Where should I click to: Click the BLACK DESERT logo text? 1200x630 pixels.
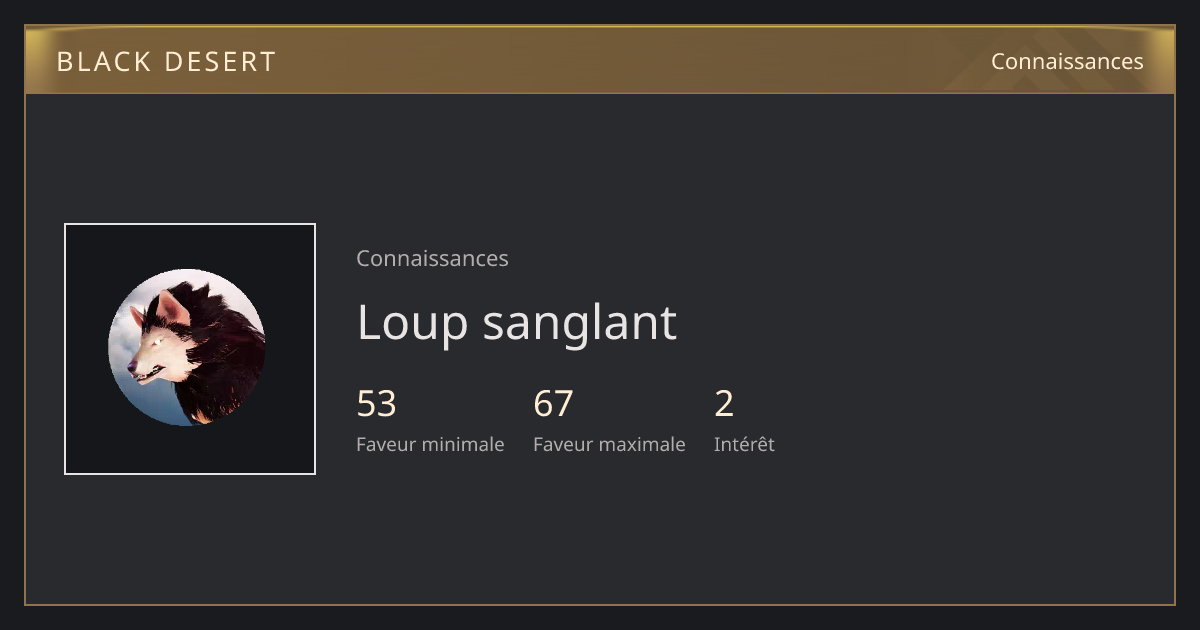click(x=166, y=62)
